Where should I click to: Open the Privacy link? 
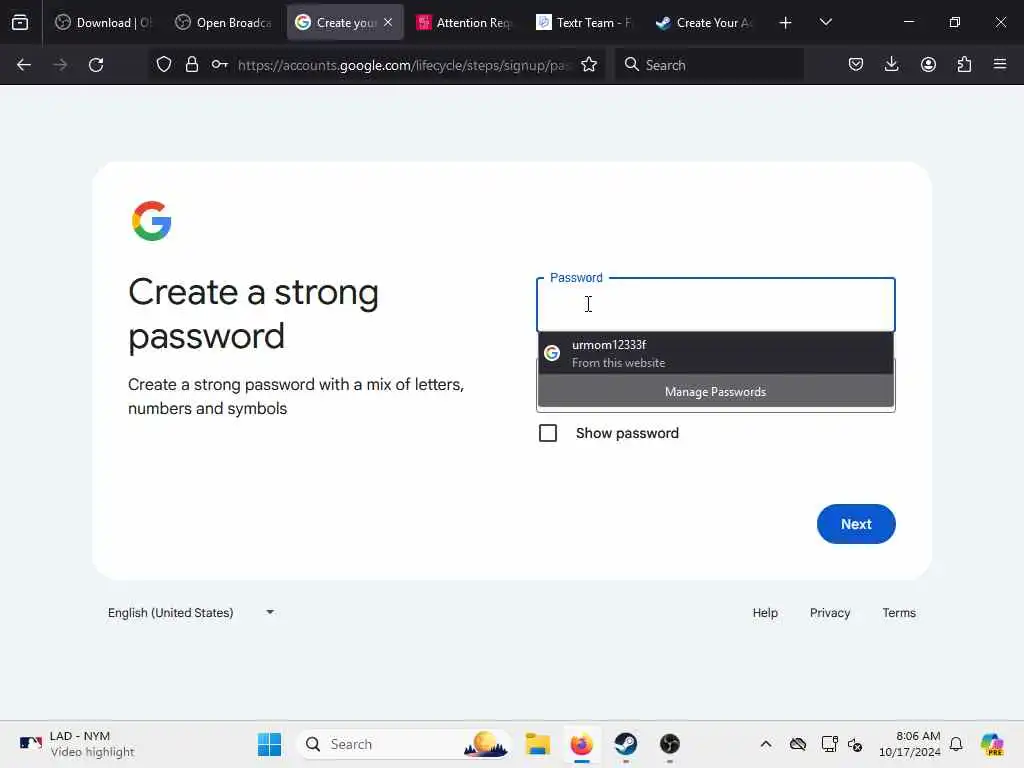click(829, 613)
